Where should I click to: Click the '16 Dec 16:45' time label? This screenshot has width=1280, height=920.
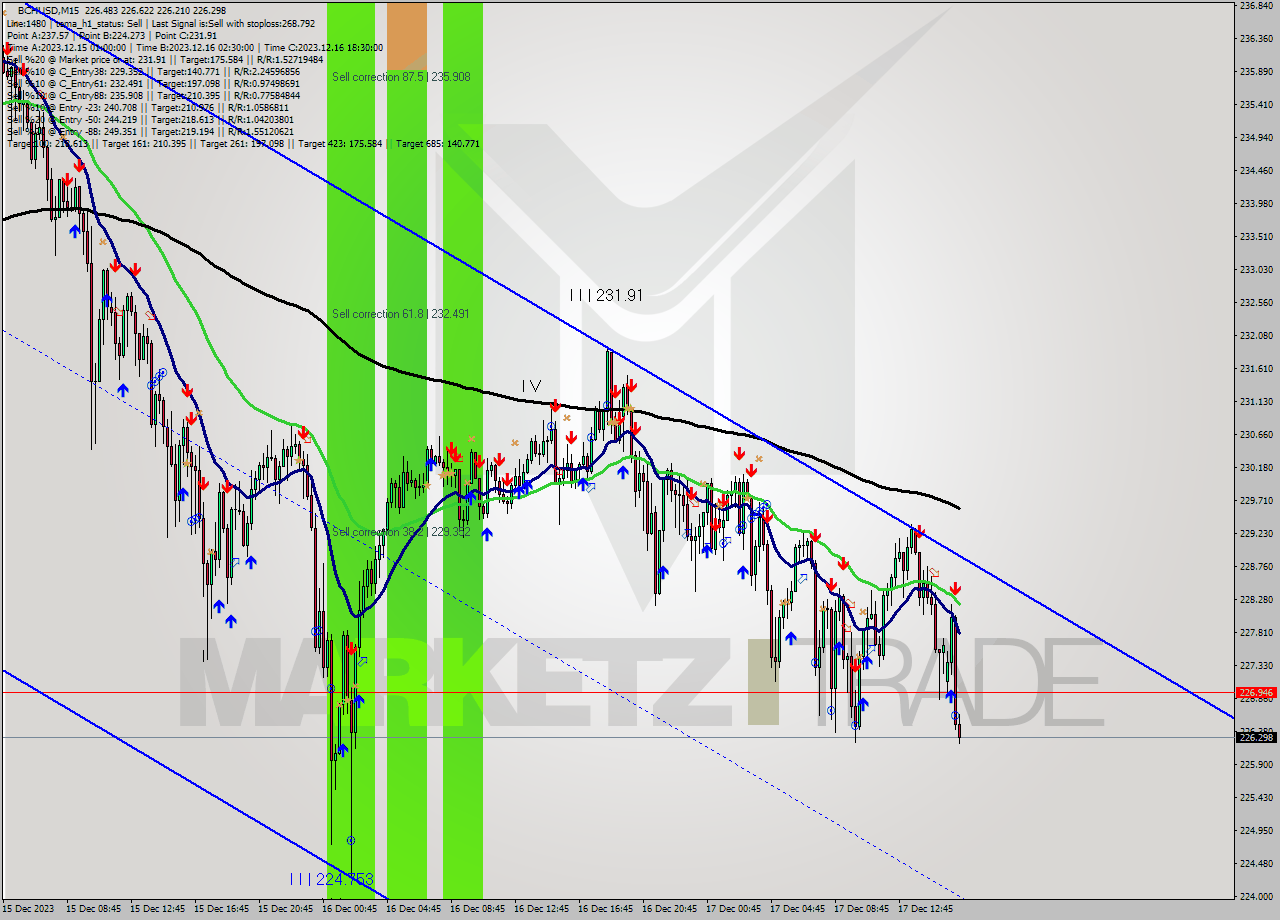(x=606, y=909)
